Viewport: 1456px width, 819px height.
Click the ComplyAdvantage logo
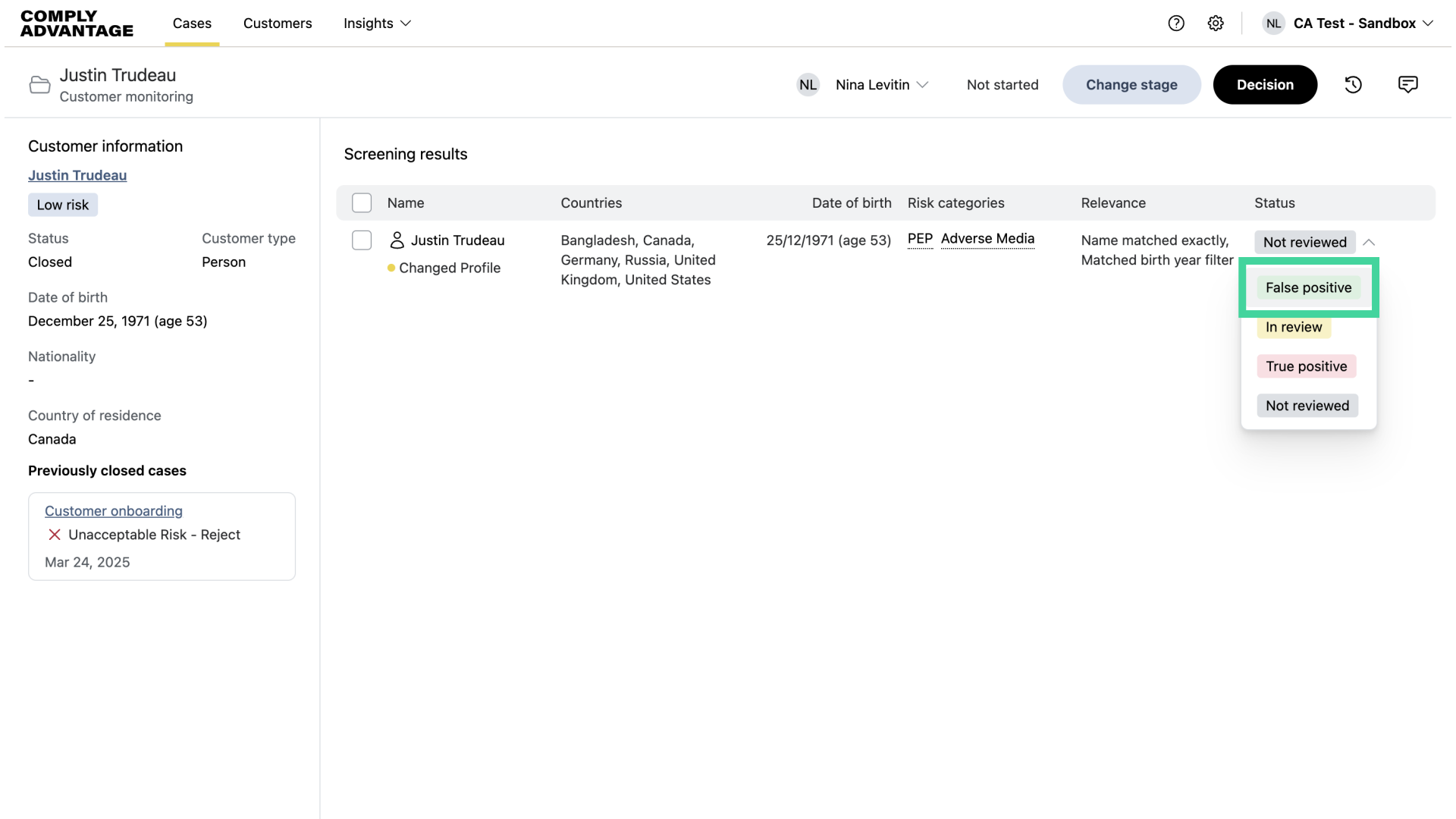[77, 24]
